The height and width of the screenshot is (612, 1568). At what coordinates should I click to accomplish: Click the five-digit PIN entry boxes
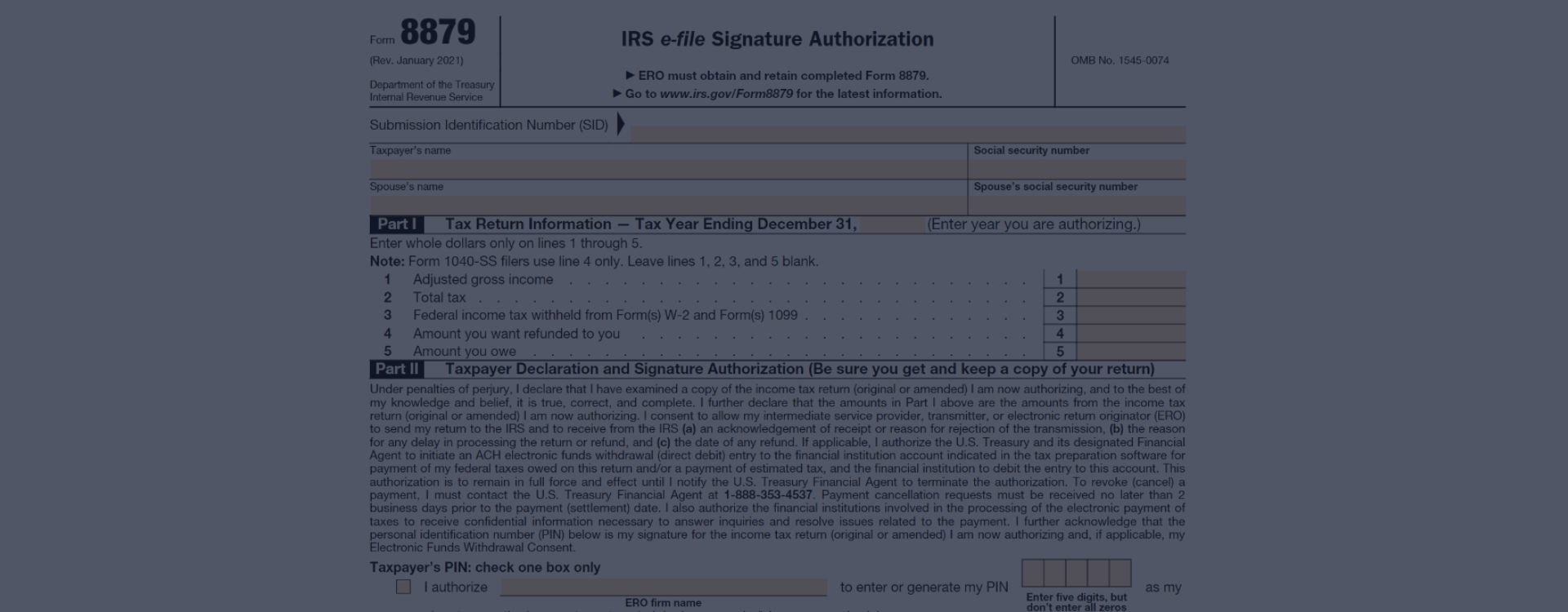[x=1076, y=573]
